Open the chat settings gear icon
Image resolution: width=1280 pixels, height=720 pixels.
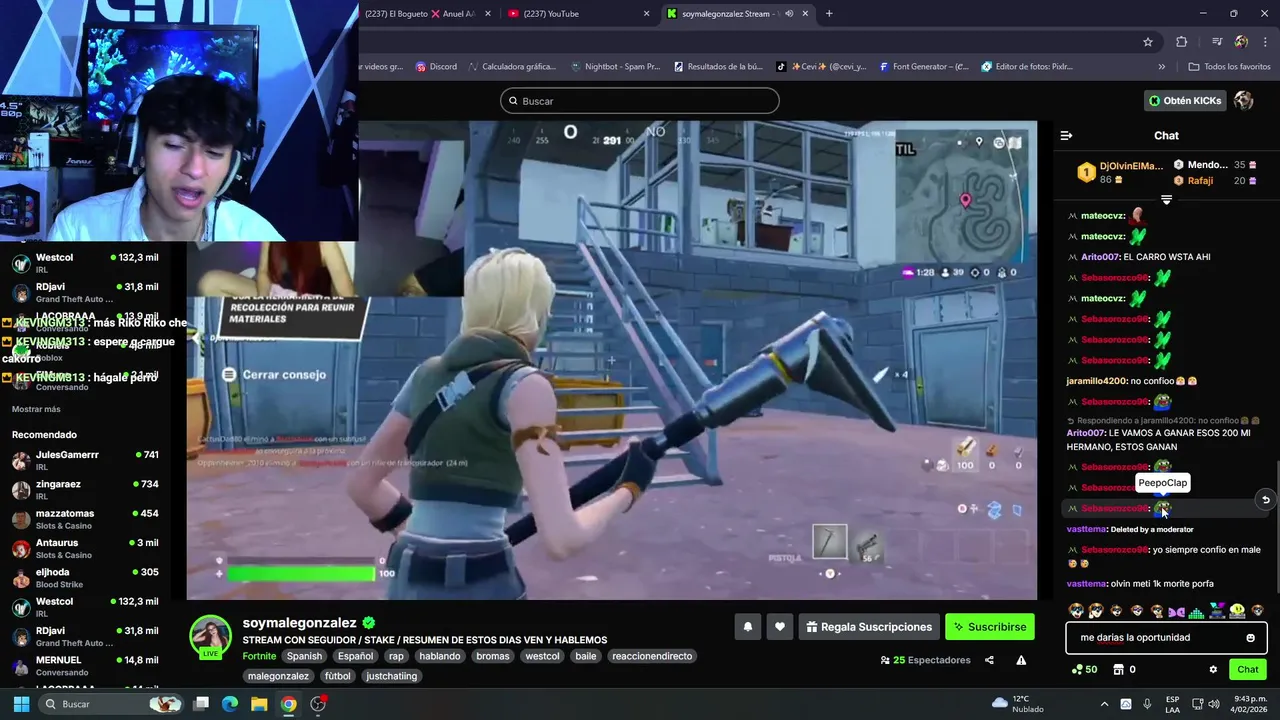click(x=1213, y=670)
